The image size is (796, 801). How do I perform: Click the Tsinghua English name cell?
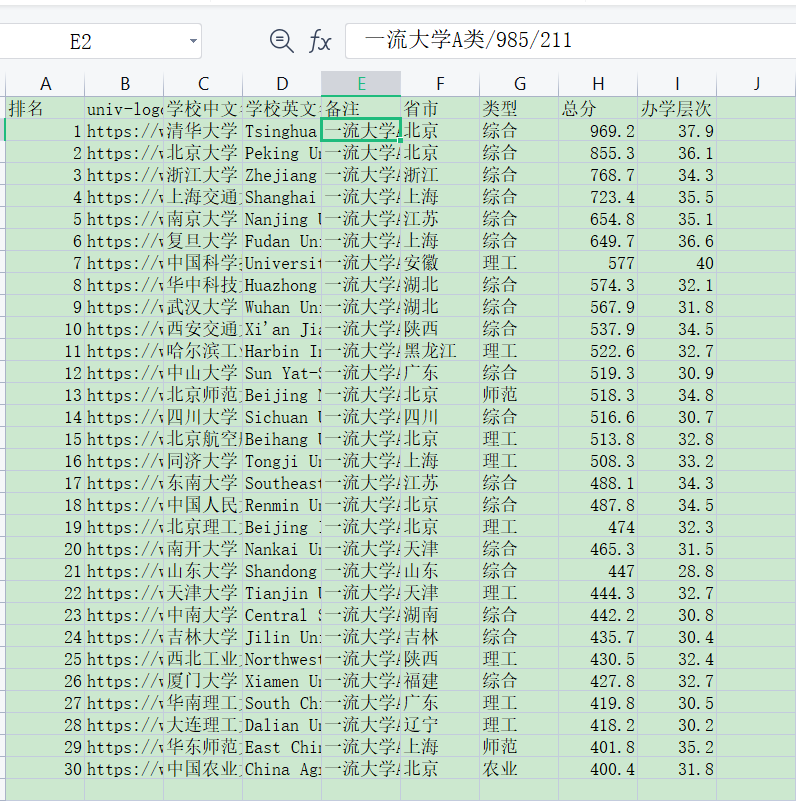click(x=282, y=131)
